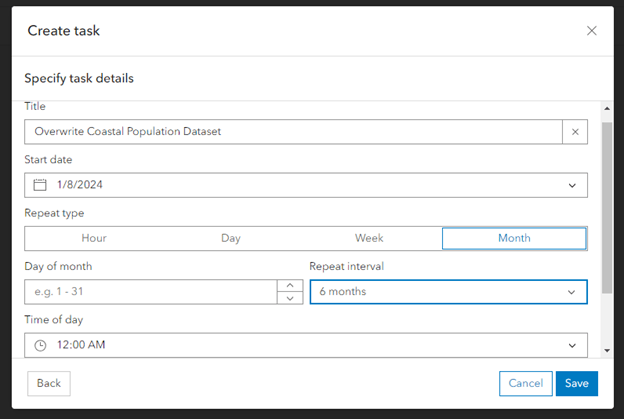The image size is (624, 419).
Task: Increase the Day of month value
Action: click(289, 286)
